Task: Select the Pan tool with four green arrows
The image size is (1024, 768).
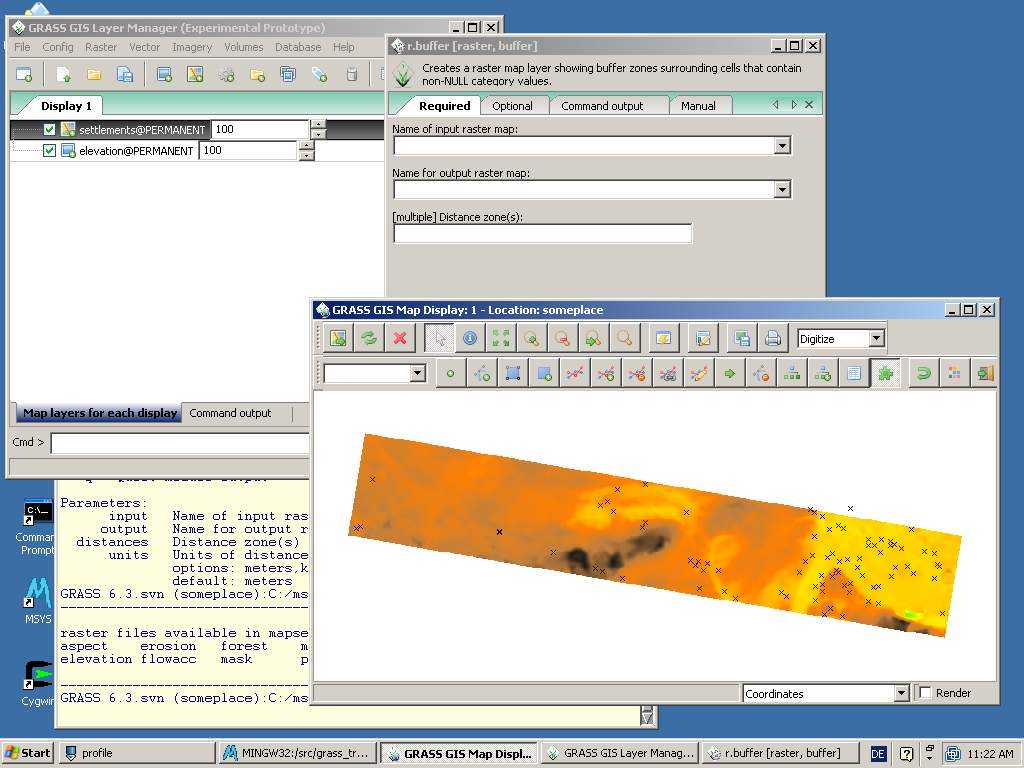Action: tap(501, 338)
